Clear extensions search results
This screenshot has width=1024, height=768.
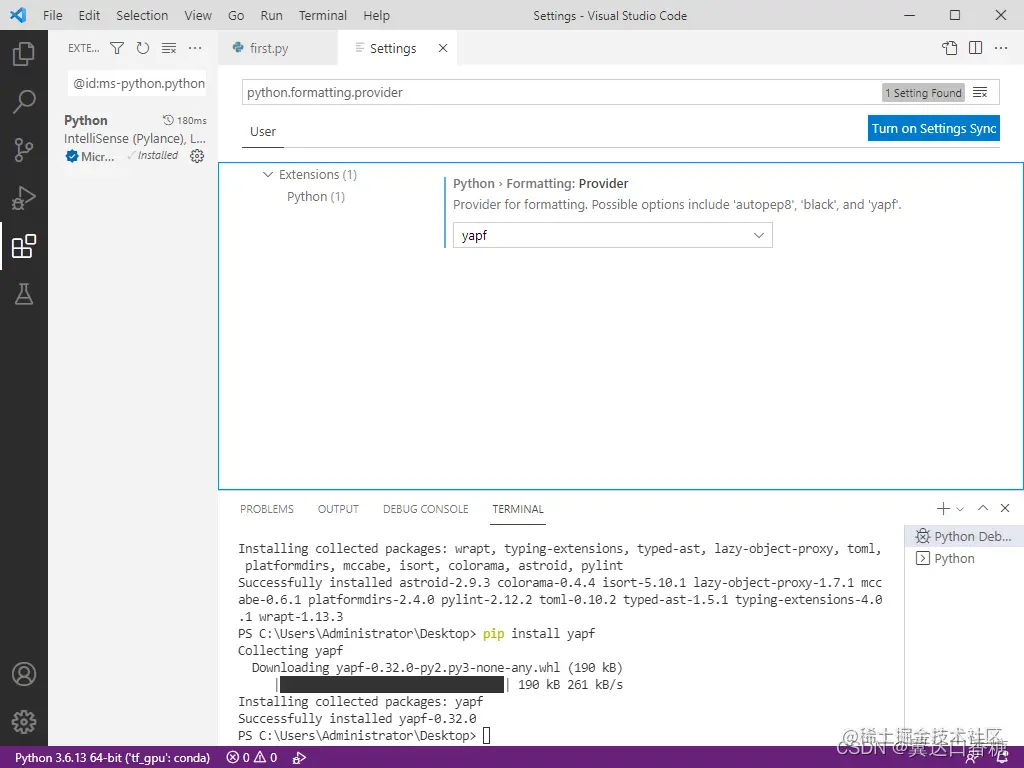[x=168, y=48]
